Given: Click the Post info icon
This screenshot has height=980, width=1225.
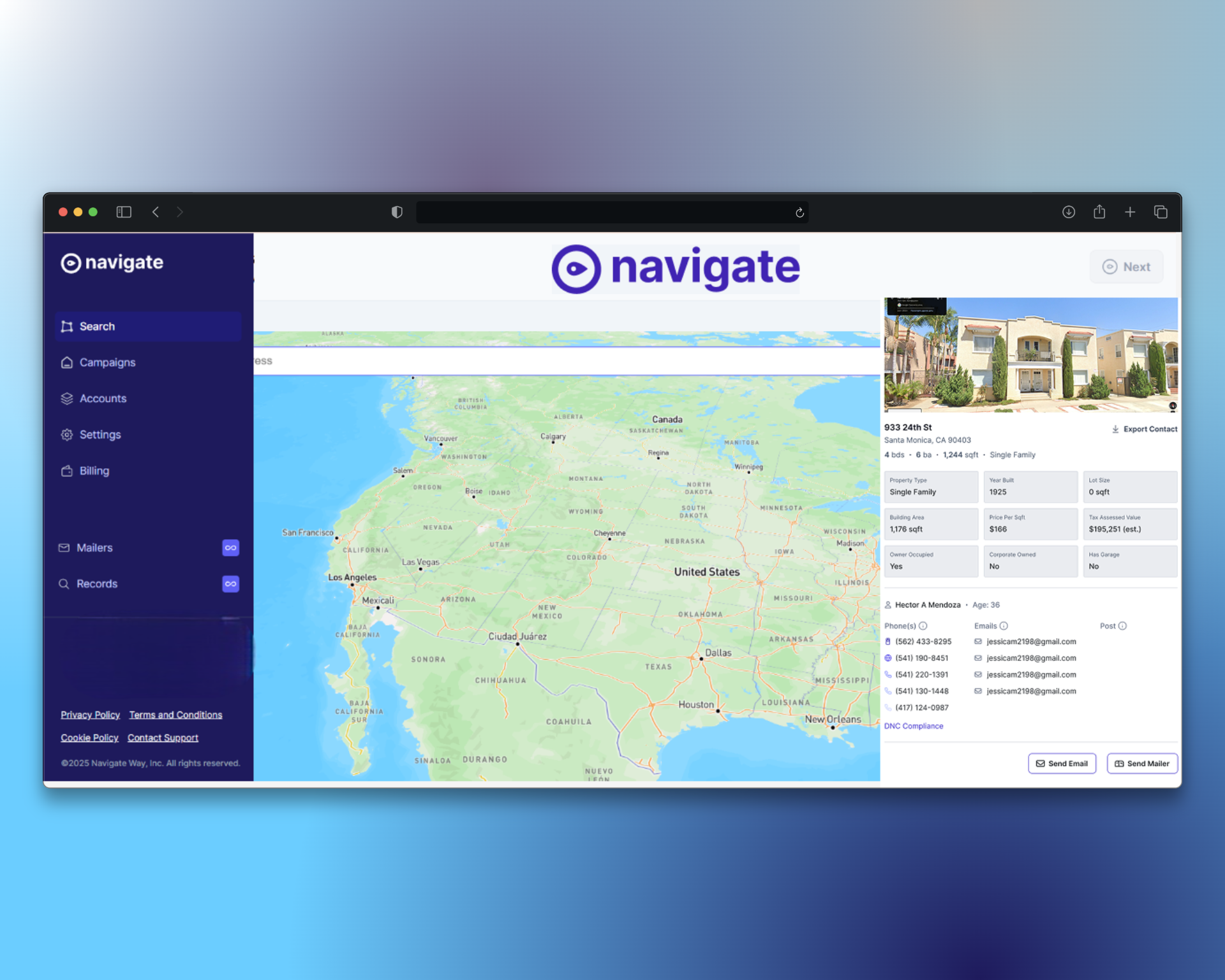Looking at the screenshot, I should coord(1122,626).
